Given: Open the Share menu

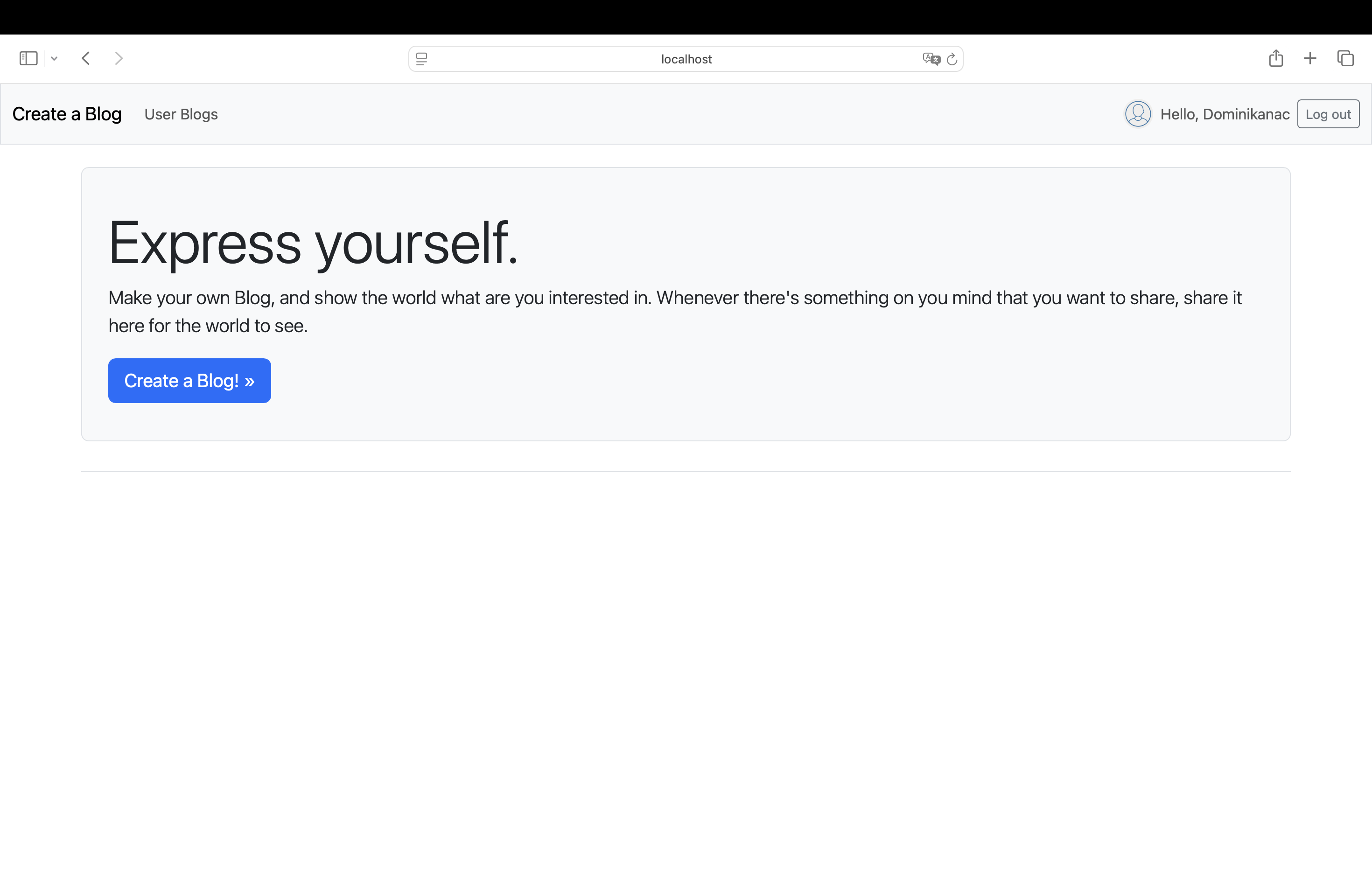Looking at the screenshot, I should pos(1276,58).
